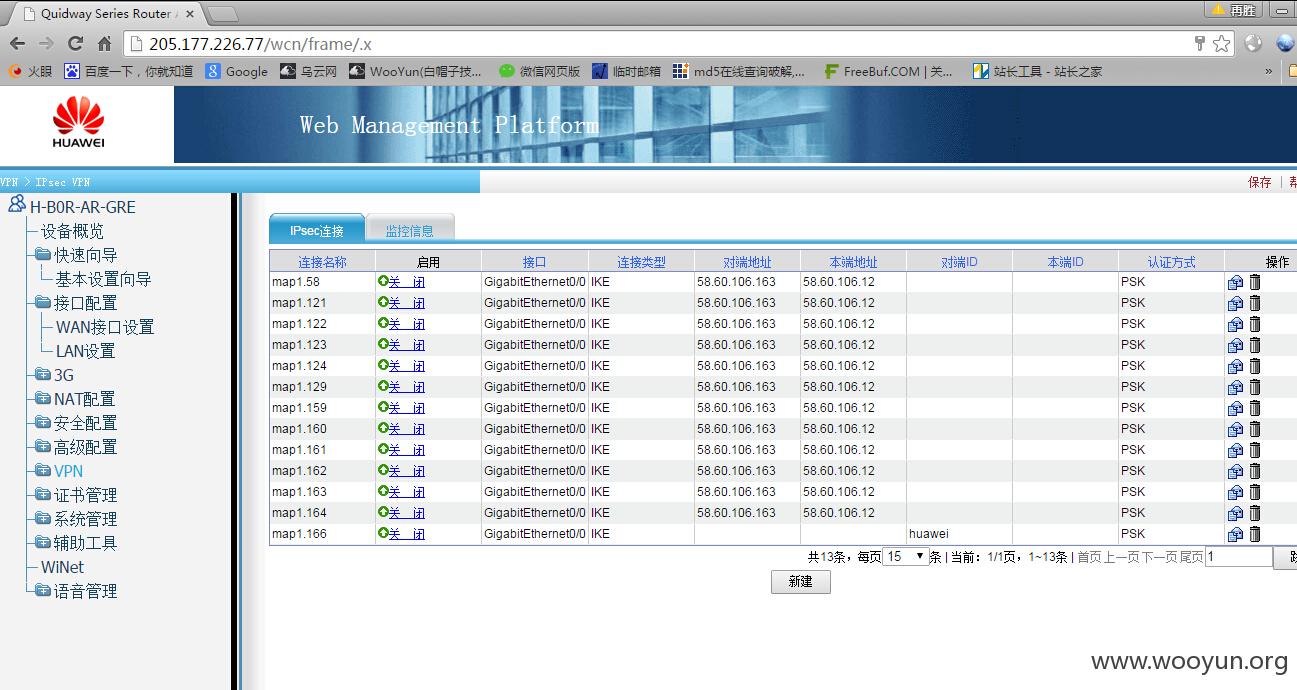Expand the 系统管理 tree folder
The width and height of the screenshot is (1297, 690).
point(76,519)
